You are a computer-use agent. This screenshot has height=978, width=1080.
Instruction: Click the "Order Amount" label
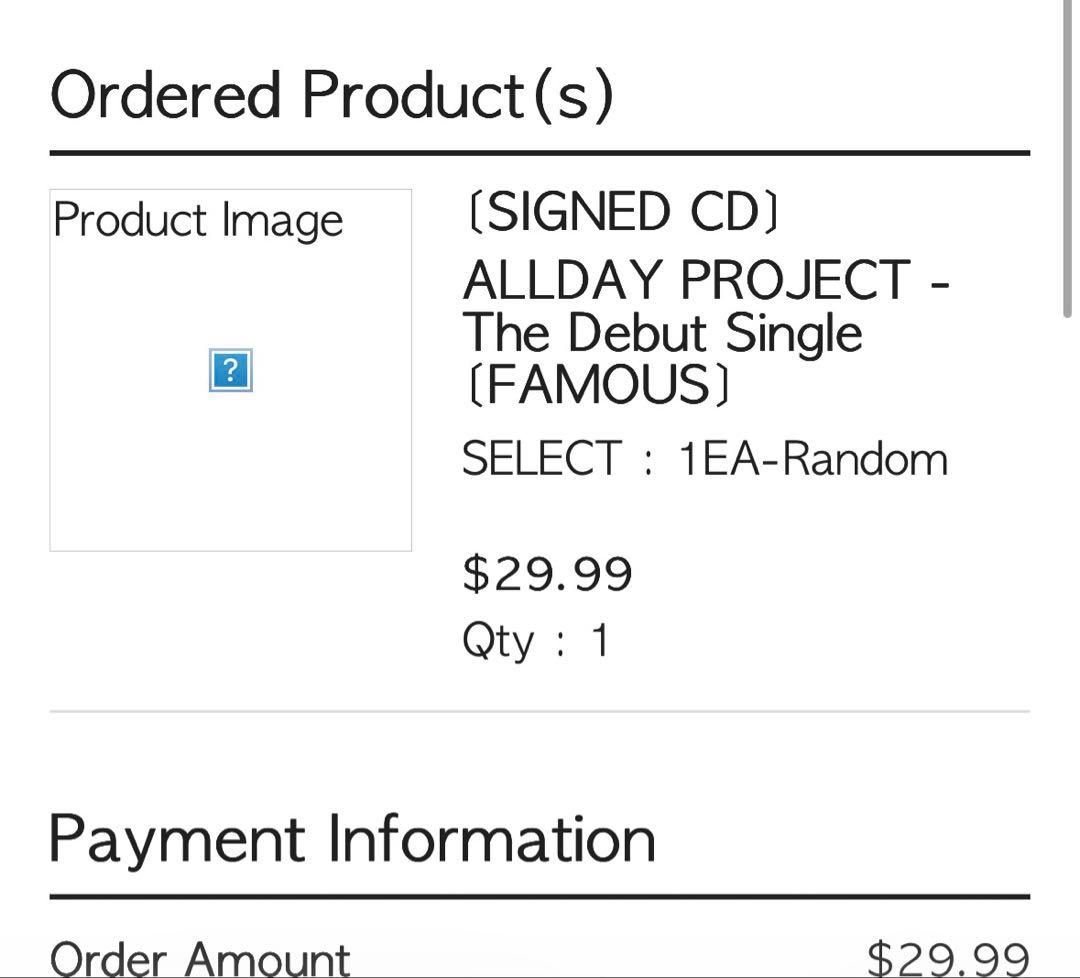point(200,958)
